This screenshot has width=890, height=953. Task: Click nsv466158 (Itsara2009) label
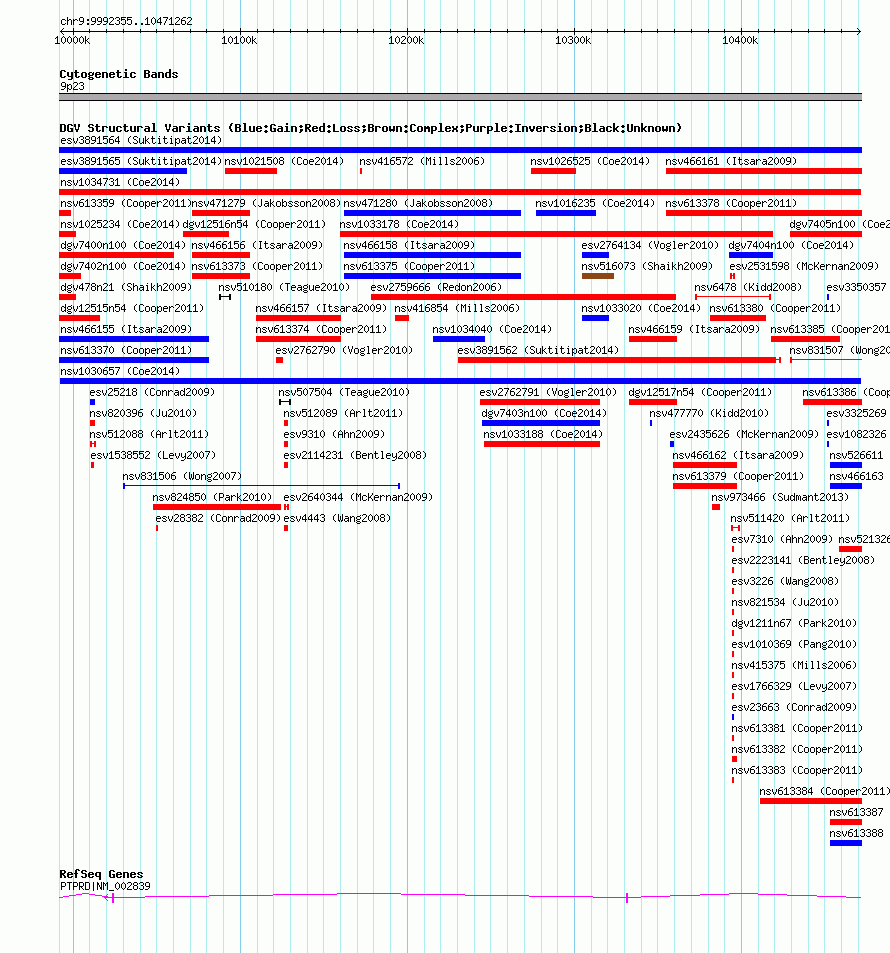click(409, 245)
